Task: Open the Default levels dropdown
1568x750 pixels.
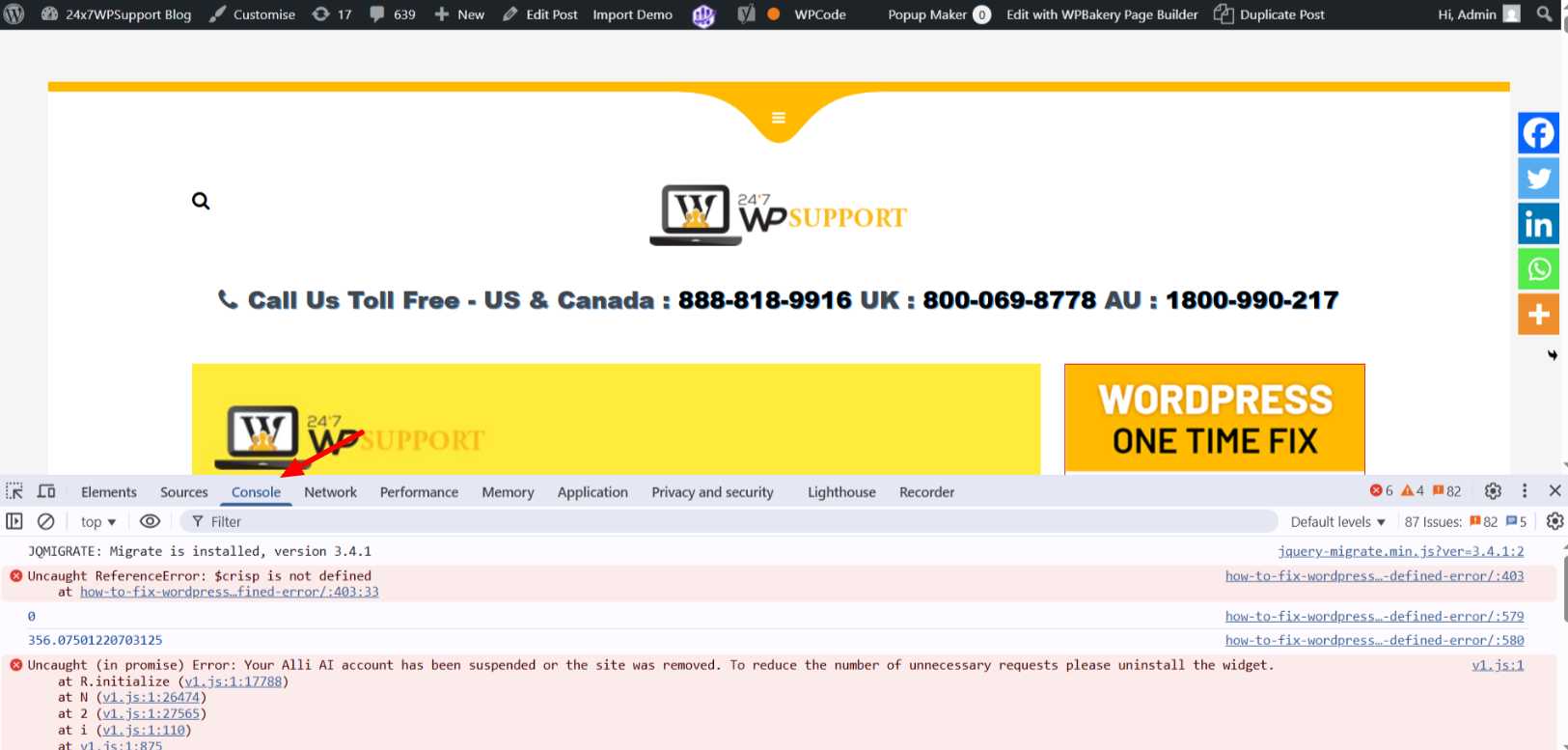Action: coord(1338,521)
